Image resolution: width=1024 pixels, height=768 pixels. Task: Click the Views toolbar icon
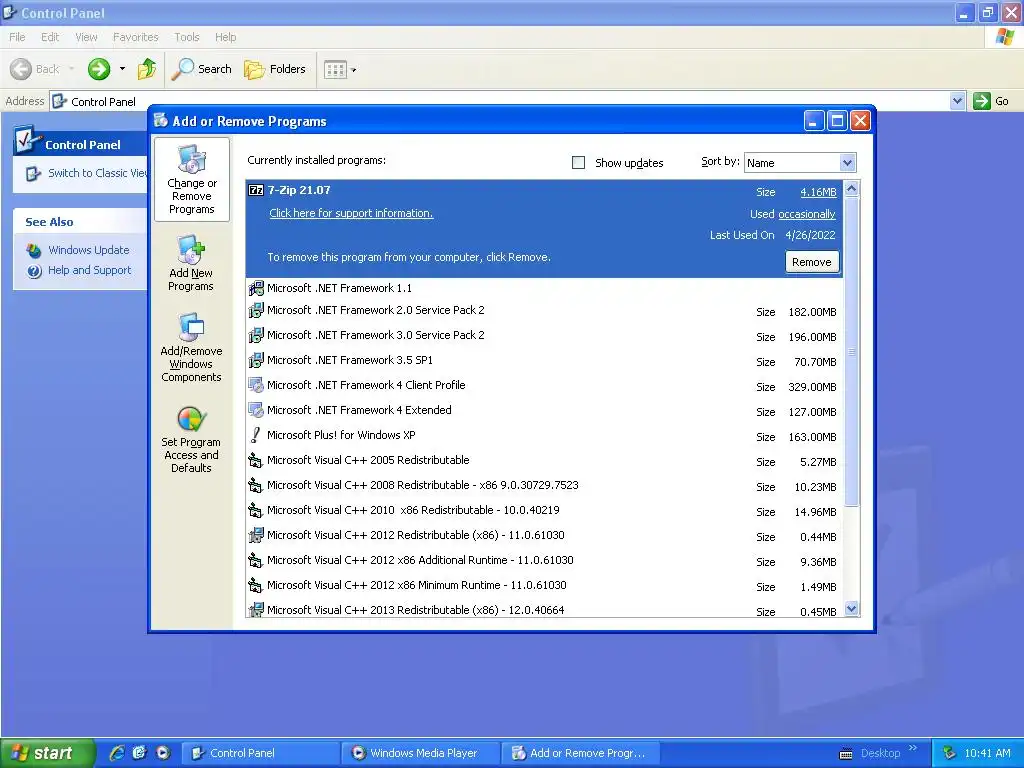[x=335, y=69]
